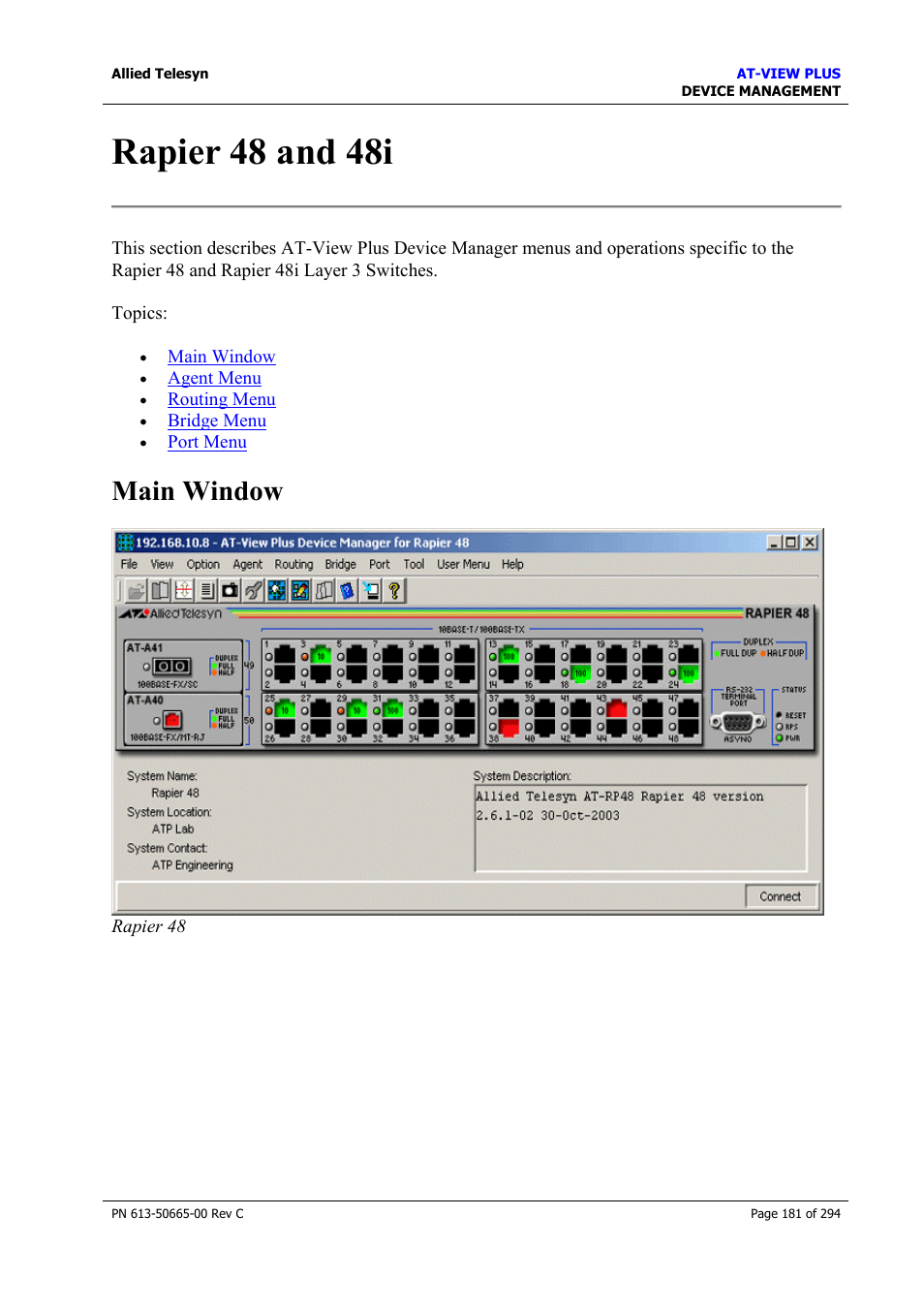This screenshot has height=1309, width=924.
Task: Open the Port menu
Action: [x=380, y=564]
